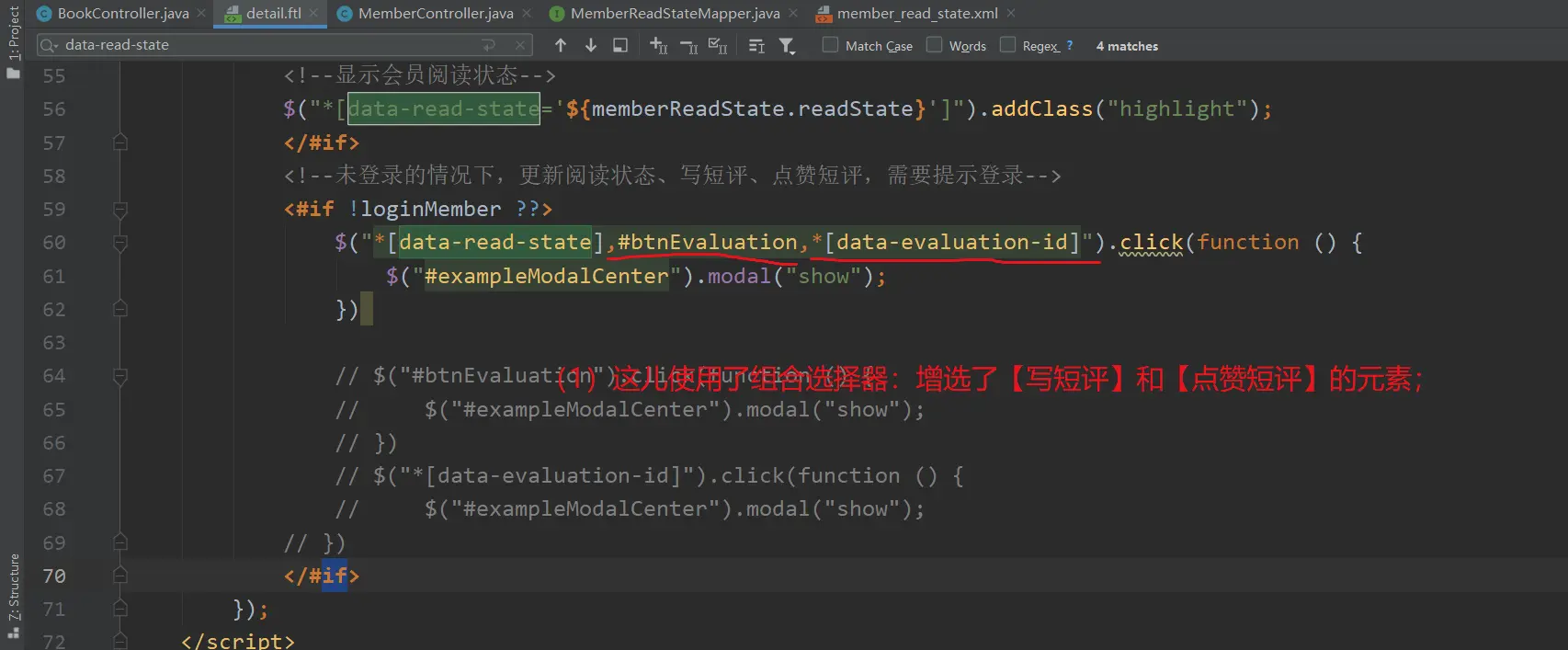Click inside the data-read-state search field
This screenshot has height=650, width=1568.
[267, 45]
